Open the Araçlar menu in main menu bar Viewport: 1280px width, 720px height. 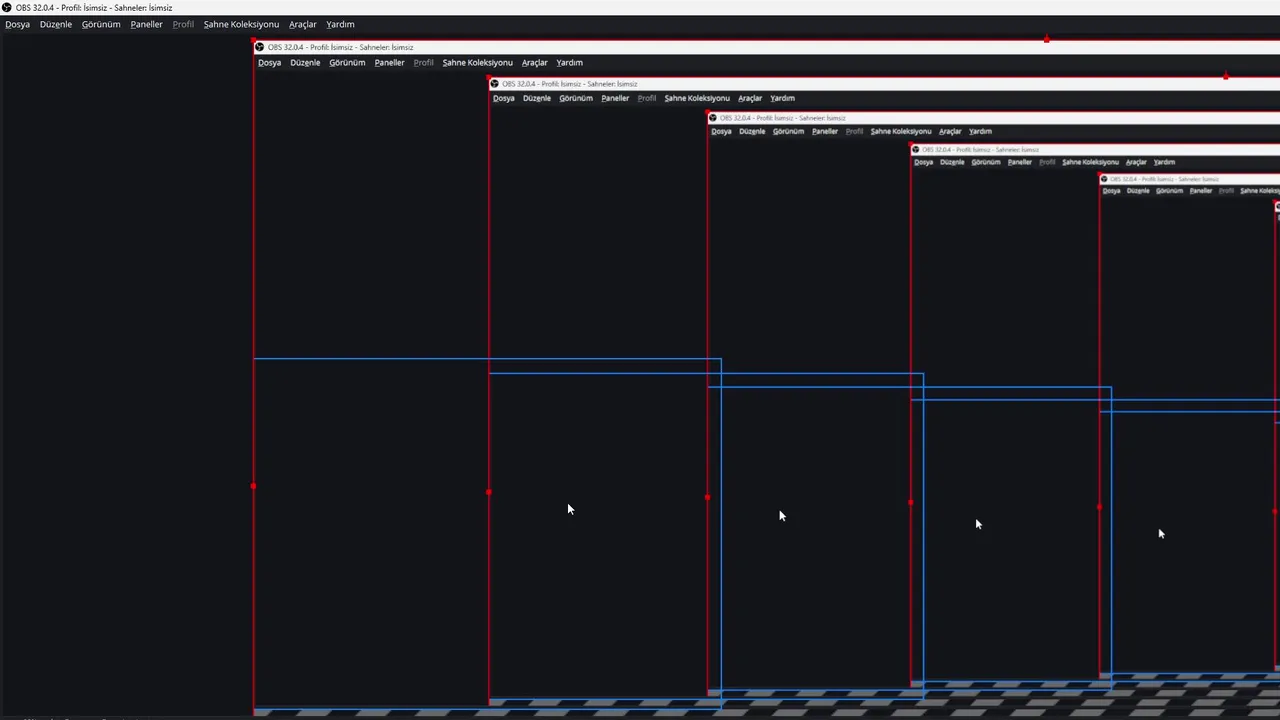click(303, 24)
